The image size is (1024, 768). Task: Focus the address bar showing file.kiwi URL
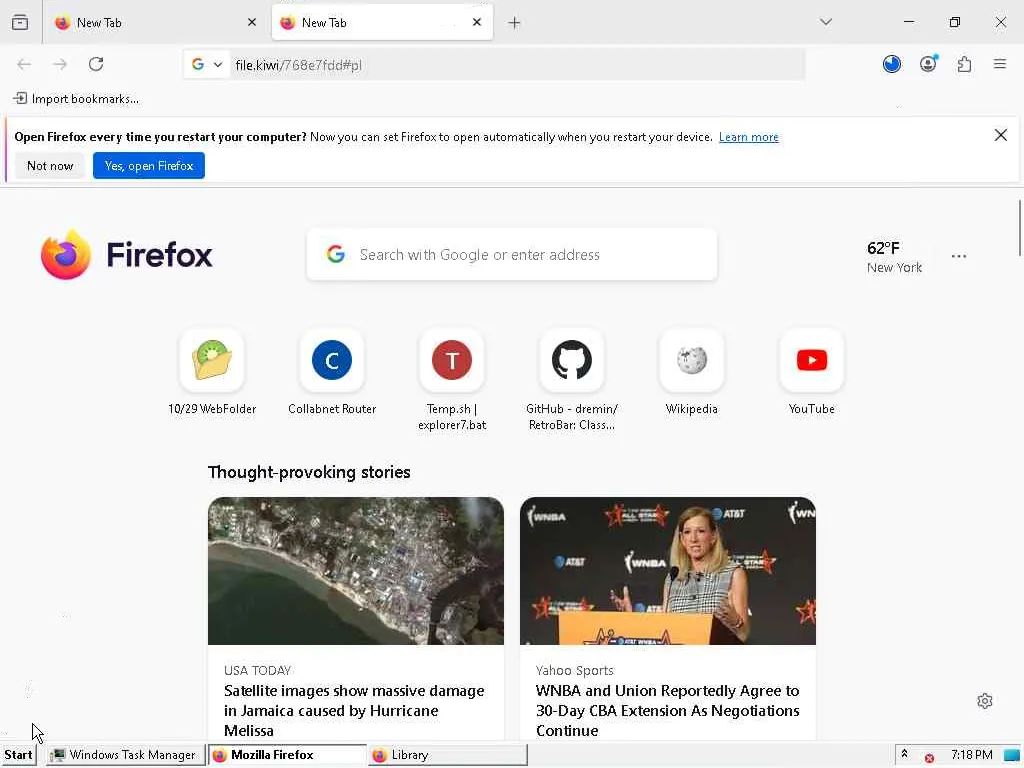pyautogui.click(x=516, y=65)
